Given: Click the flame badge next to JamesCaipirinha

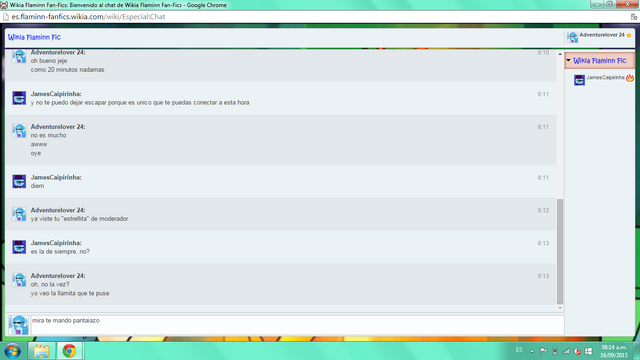Looking at the screenshot, I should [x=630, y=78].
